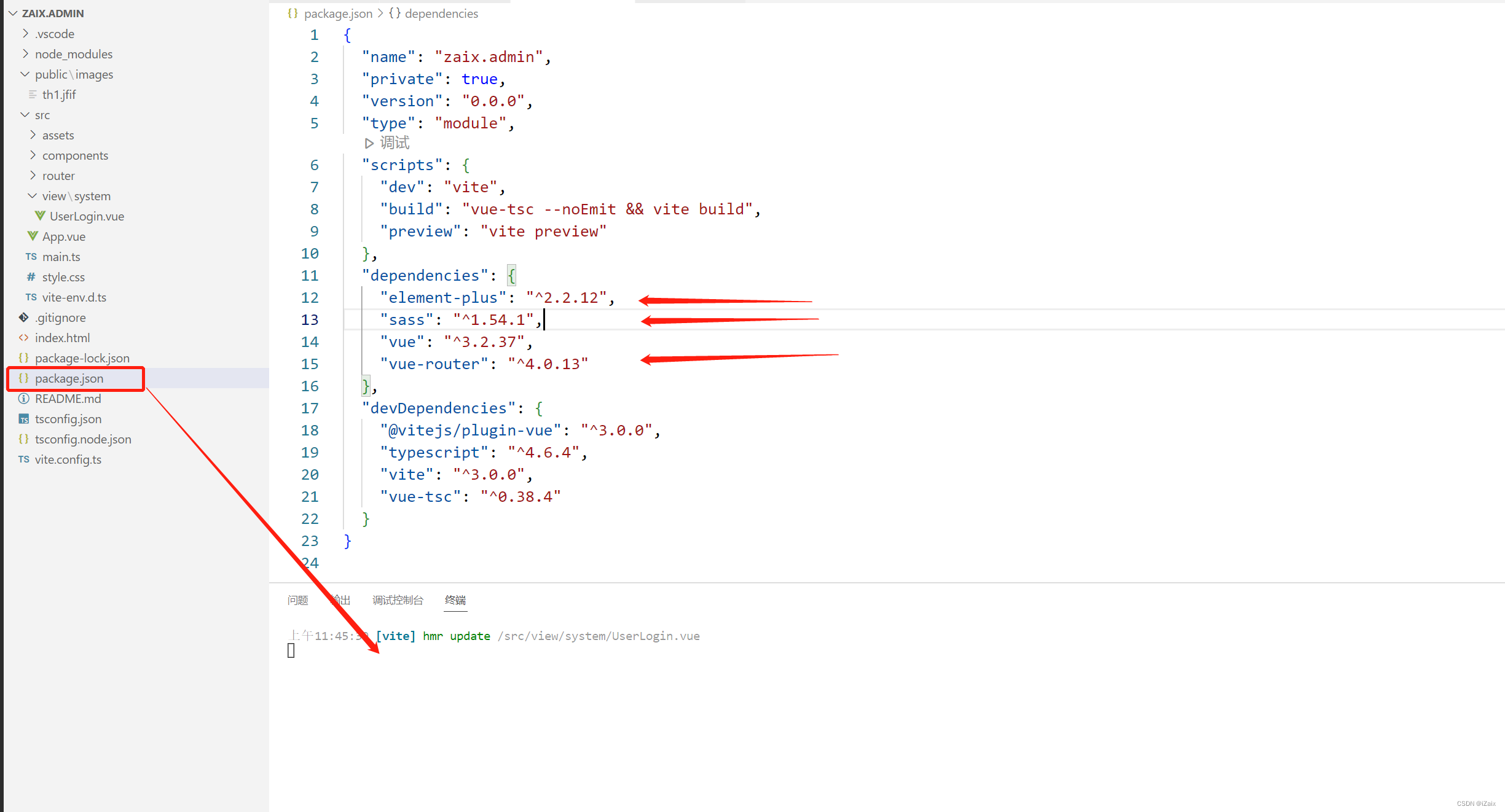Click the package.json breadcrumb segment
Viewport: 1505px width, 812px height.
(x=339, y=13)
